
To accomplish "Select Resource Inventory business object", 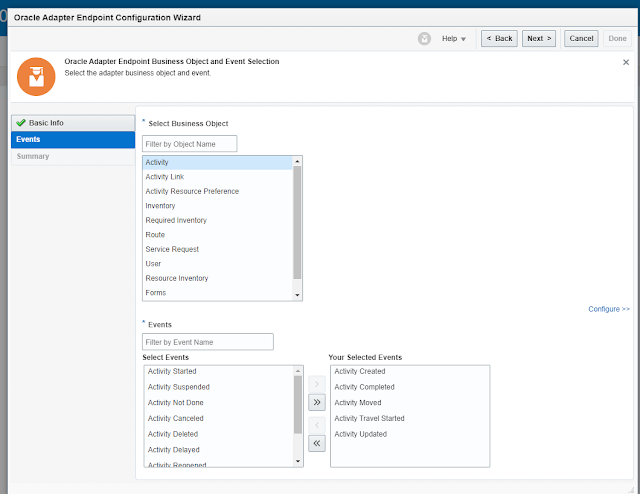I will [x=218, y=278].
